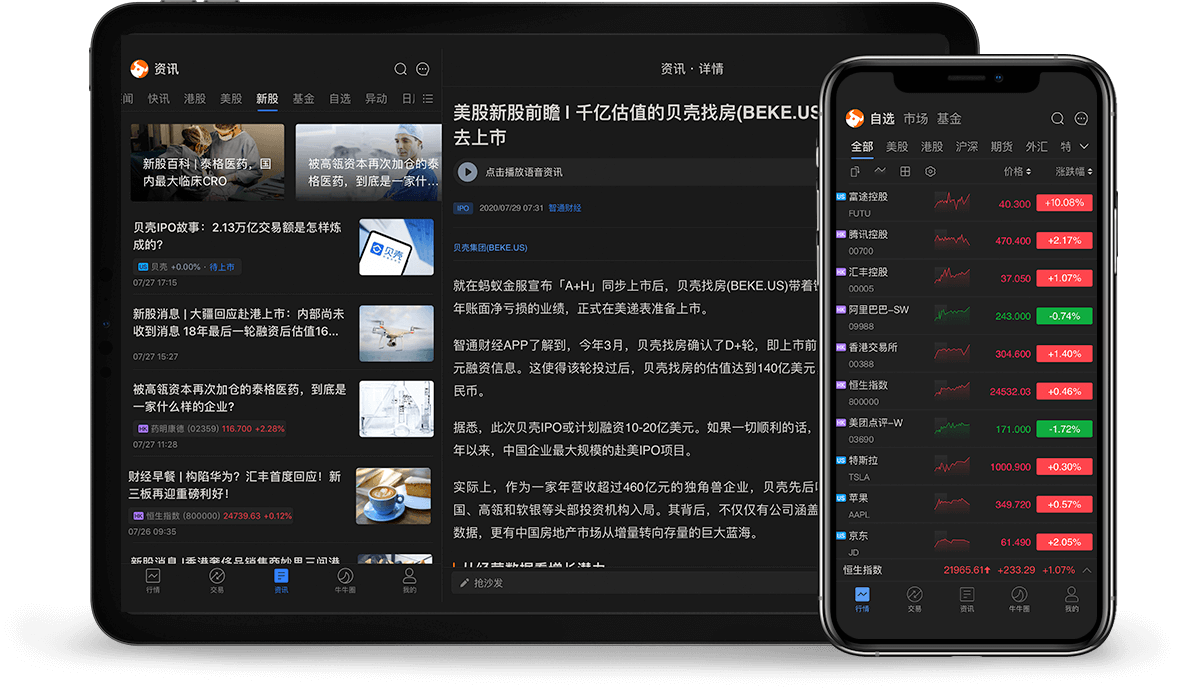Open 新股百科 泰格医药 banner card
Screen dimensions: 1177x689
pyautogui.click(x=207, y=162)
